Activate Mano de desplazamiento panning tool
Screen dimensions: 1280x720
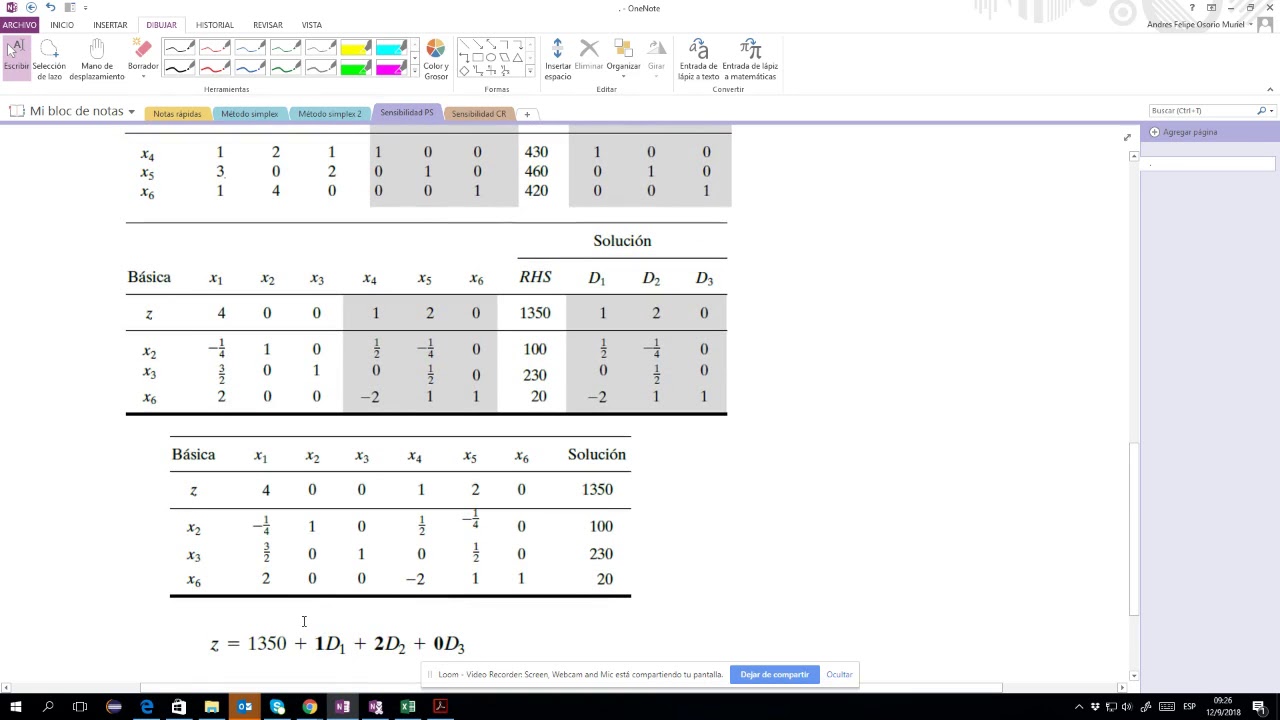(97, 59)
